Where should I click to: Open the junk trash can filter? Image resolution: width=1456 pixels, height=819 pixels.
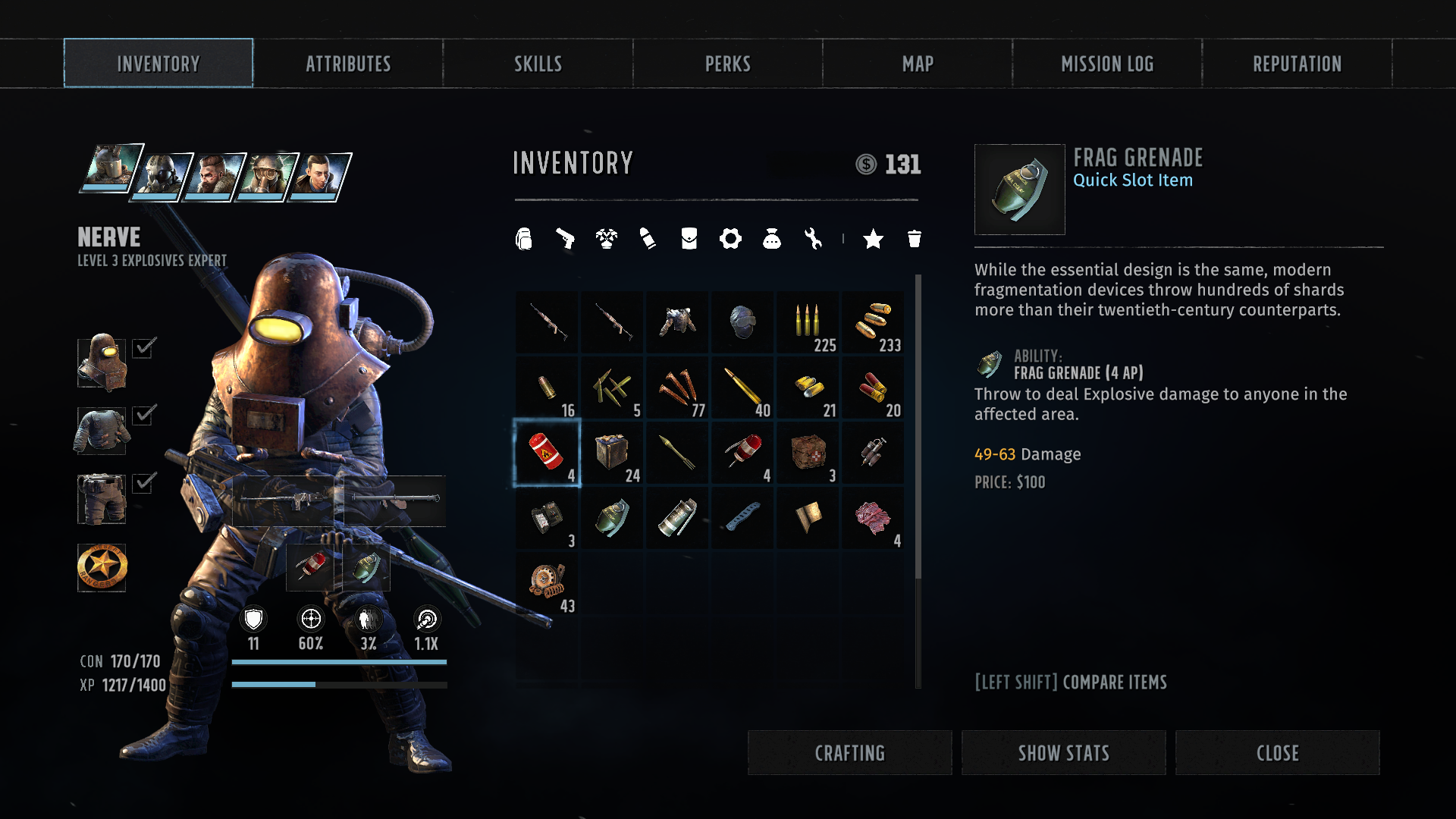tap(915, 239)
